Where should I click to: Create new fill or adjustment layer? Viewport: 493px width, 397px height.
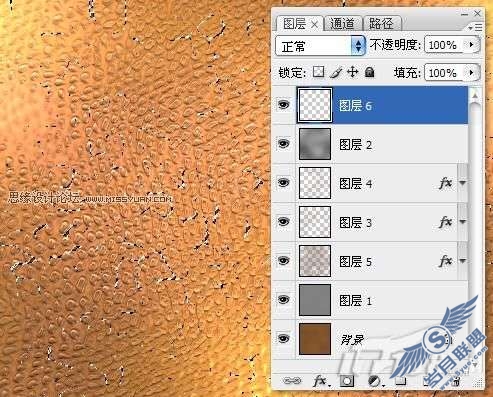pyautogui.click(x=375, y=381)
